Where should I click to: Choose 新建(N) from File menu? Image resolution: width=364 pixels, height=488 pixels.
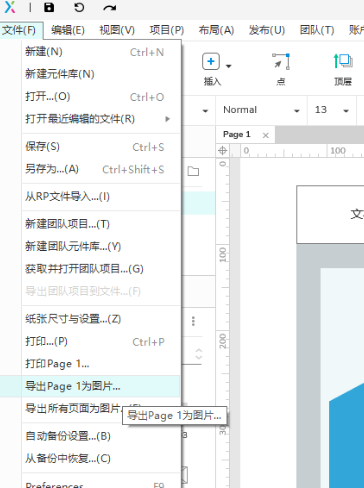click(x=101, y=52)
